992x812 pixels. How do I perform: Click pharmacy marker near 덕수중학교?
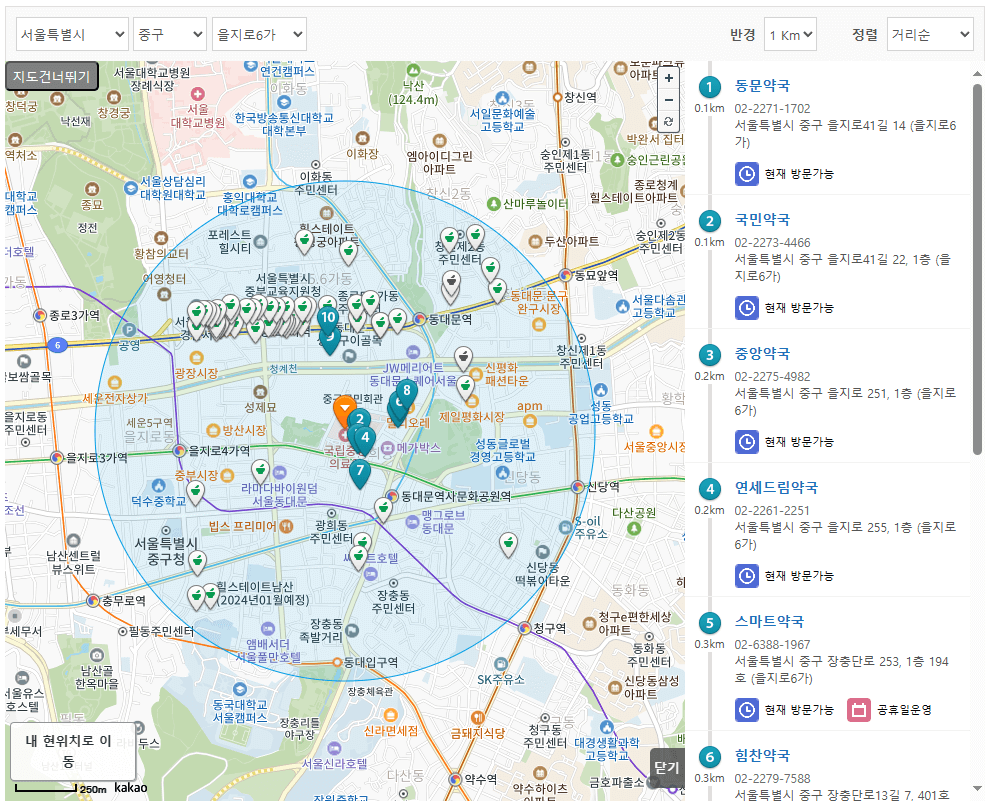tap(196, 494)
